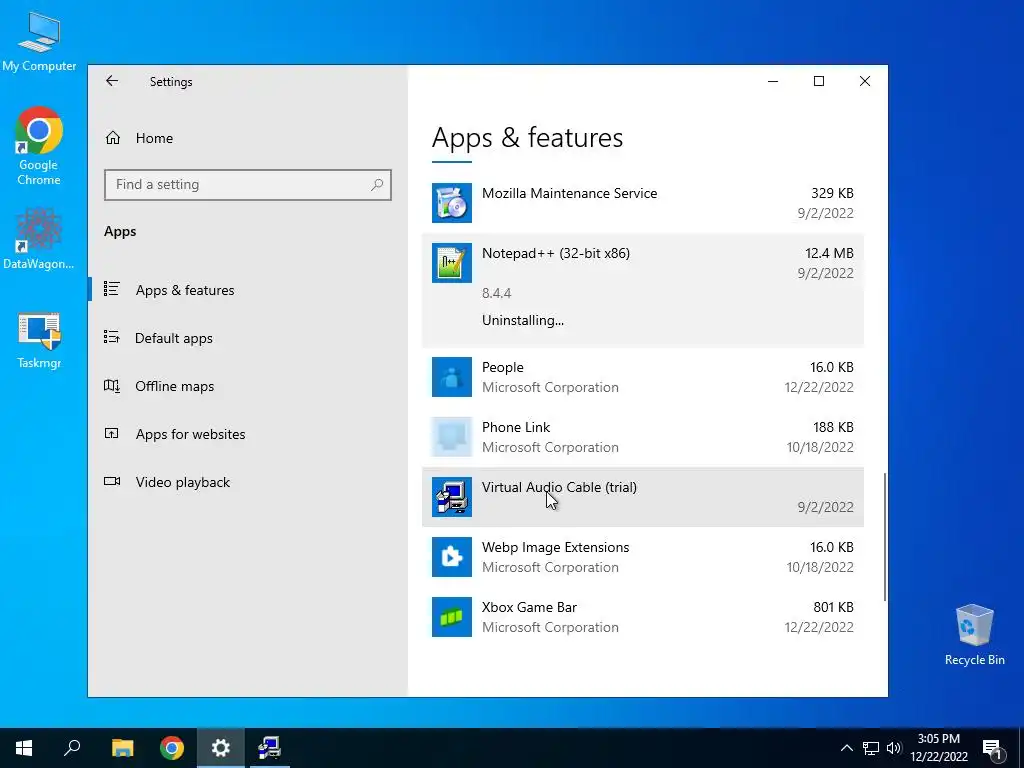Click the 329 KB size value

[x=832, y=193]
